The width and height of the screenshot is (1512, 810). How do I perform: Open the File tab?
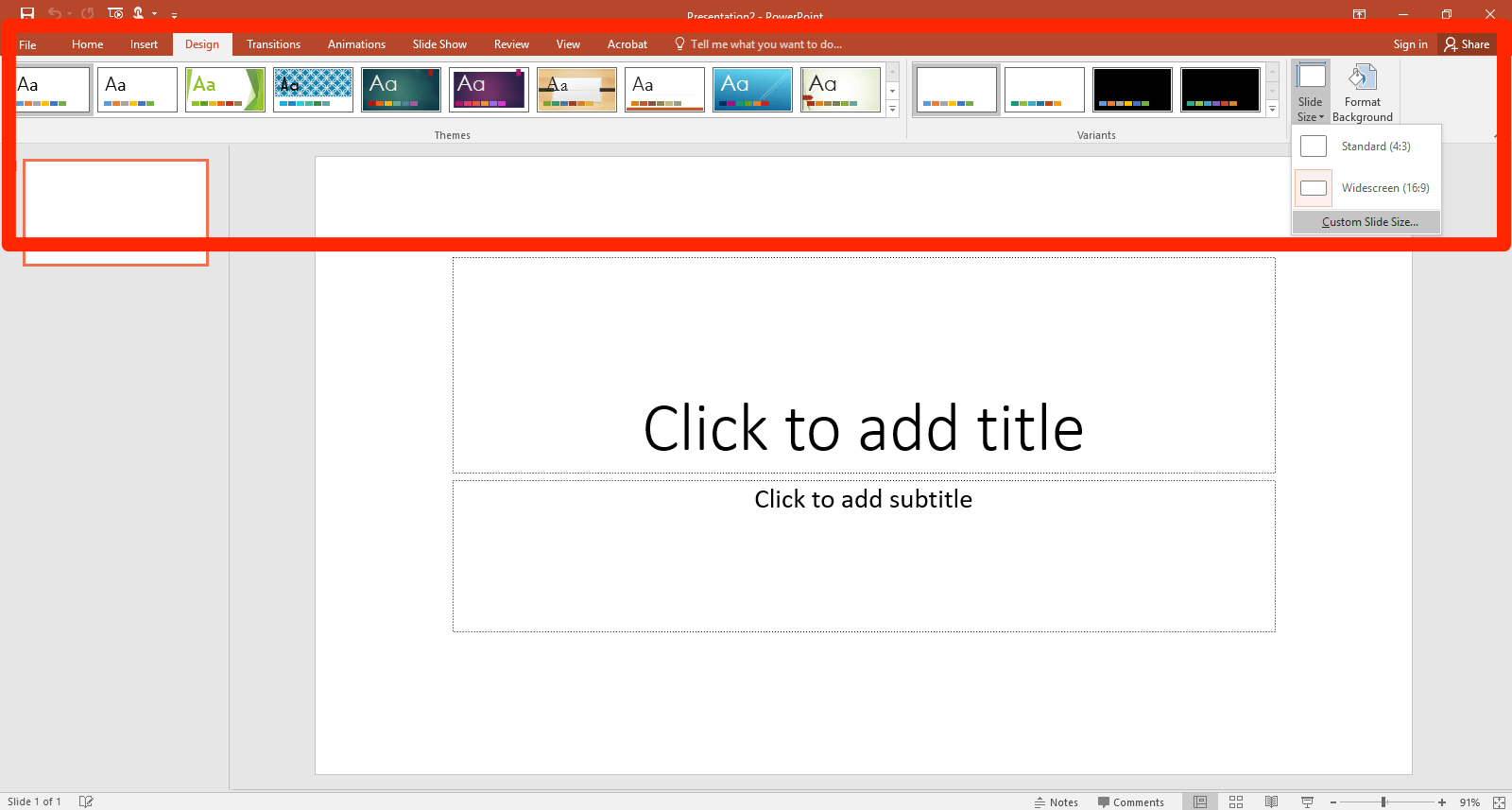coord(27,44)
